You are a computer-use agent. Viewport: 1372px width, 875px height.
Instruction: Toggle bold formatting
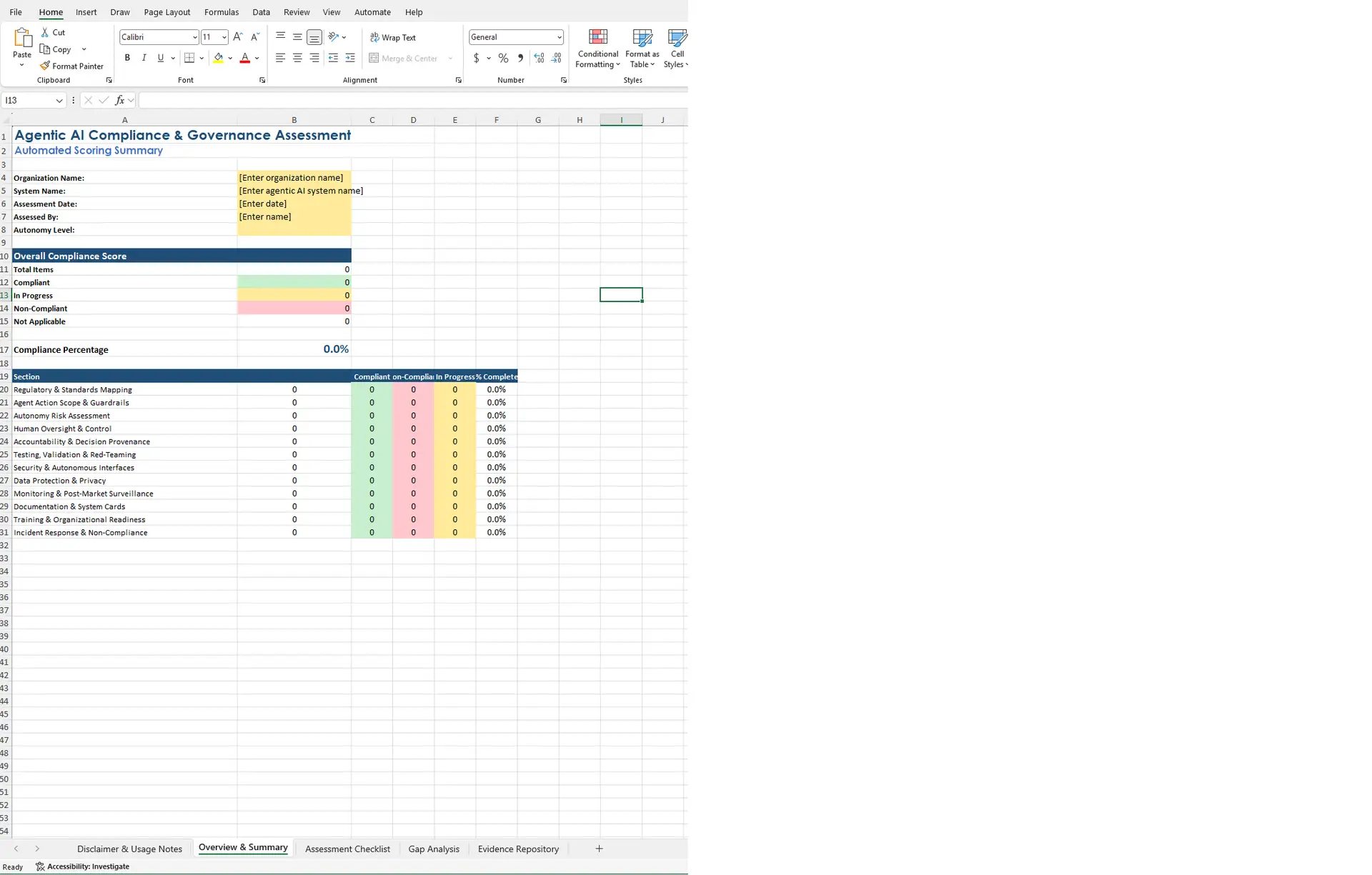pos(127,59)
